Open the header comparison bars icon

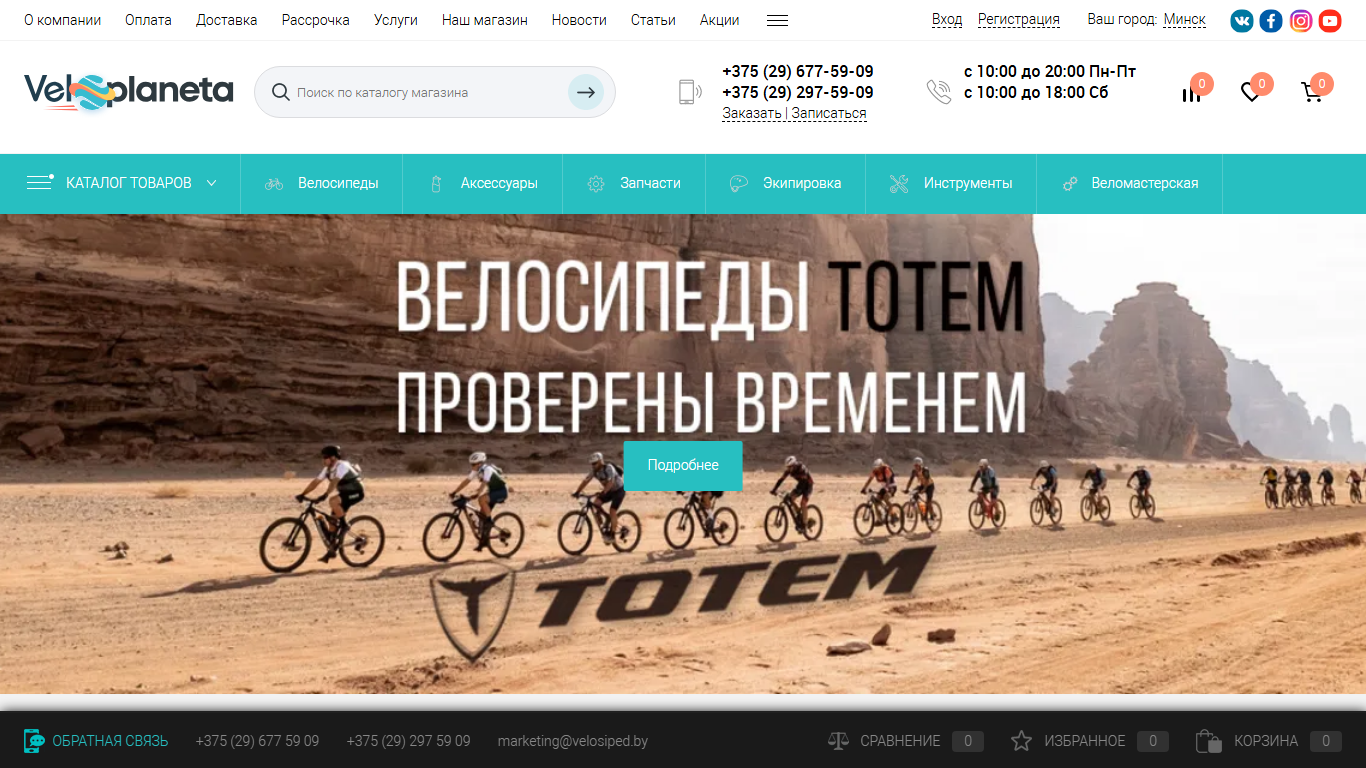(1191, 93)
